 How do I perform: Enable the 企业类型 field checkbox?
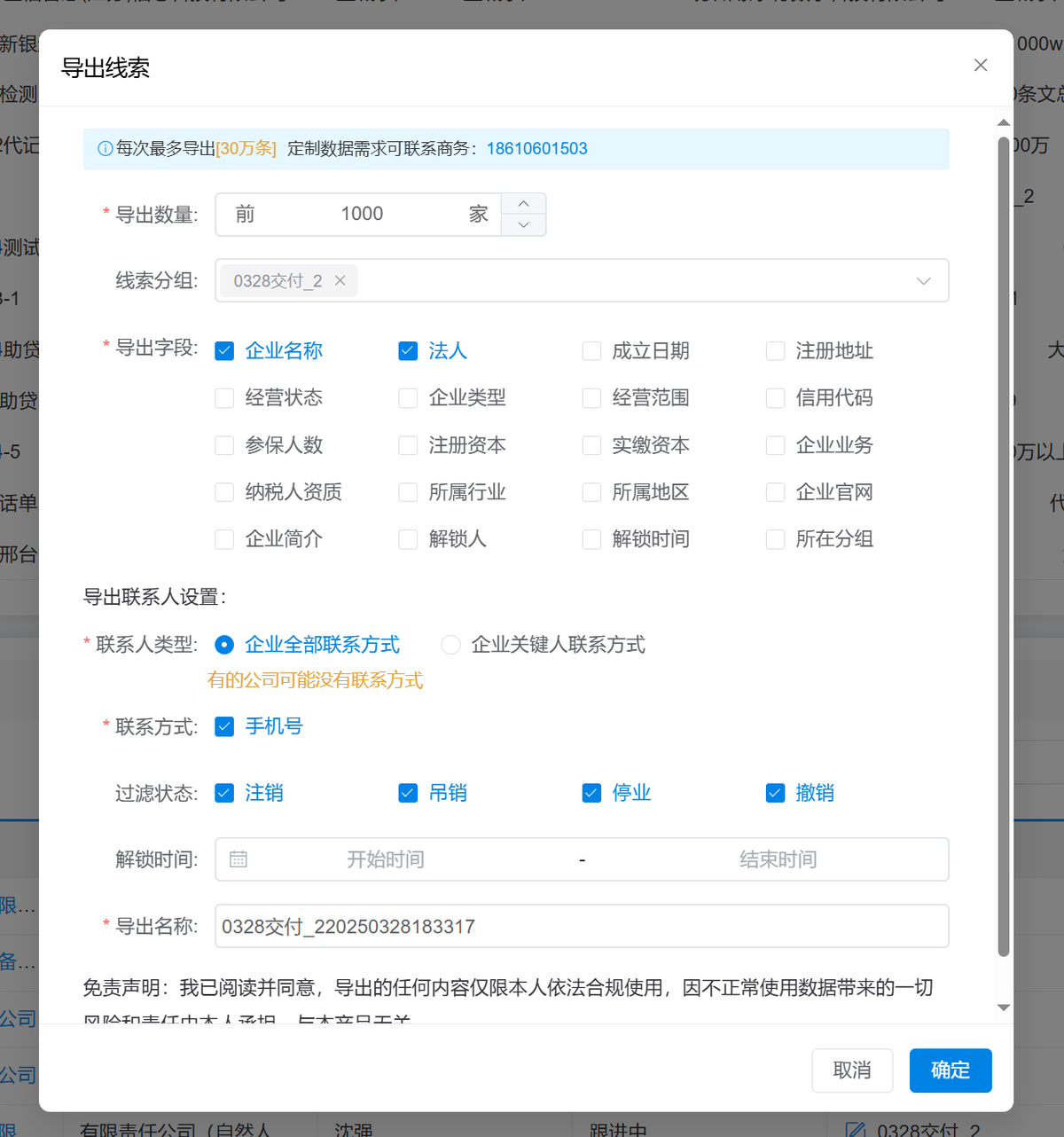click(x=408, y=398)
